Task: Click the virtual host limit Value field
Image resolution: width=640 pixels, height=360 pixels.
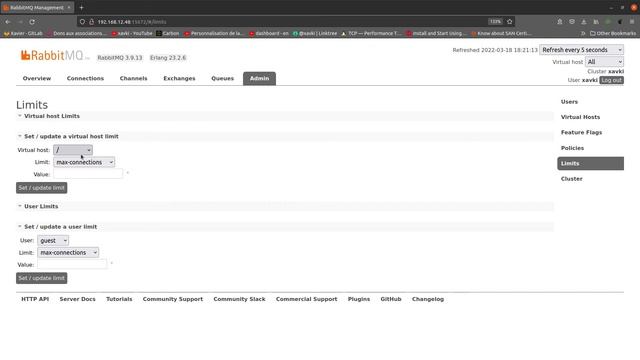Action: (x=88, y=174)
